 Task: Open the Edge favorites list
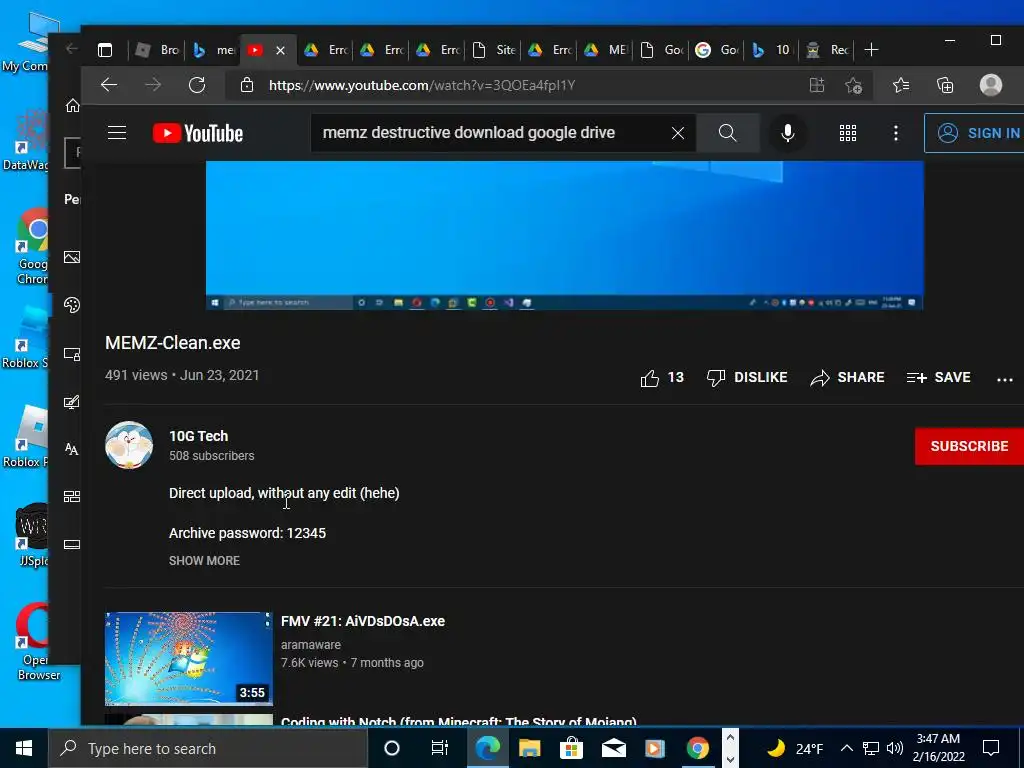901,85
